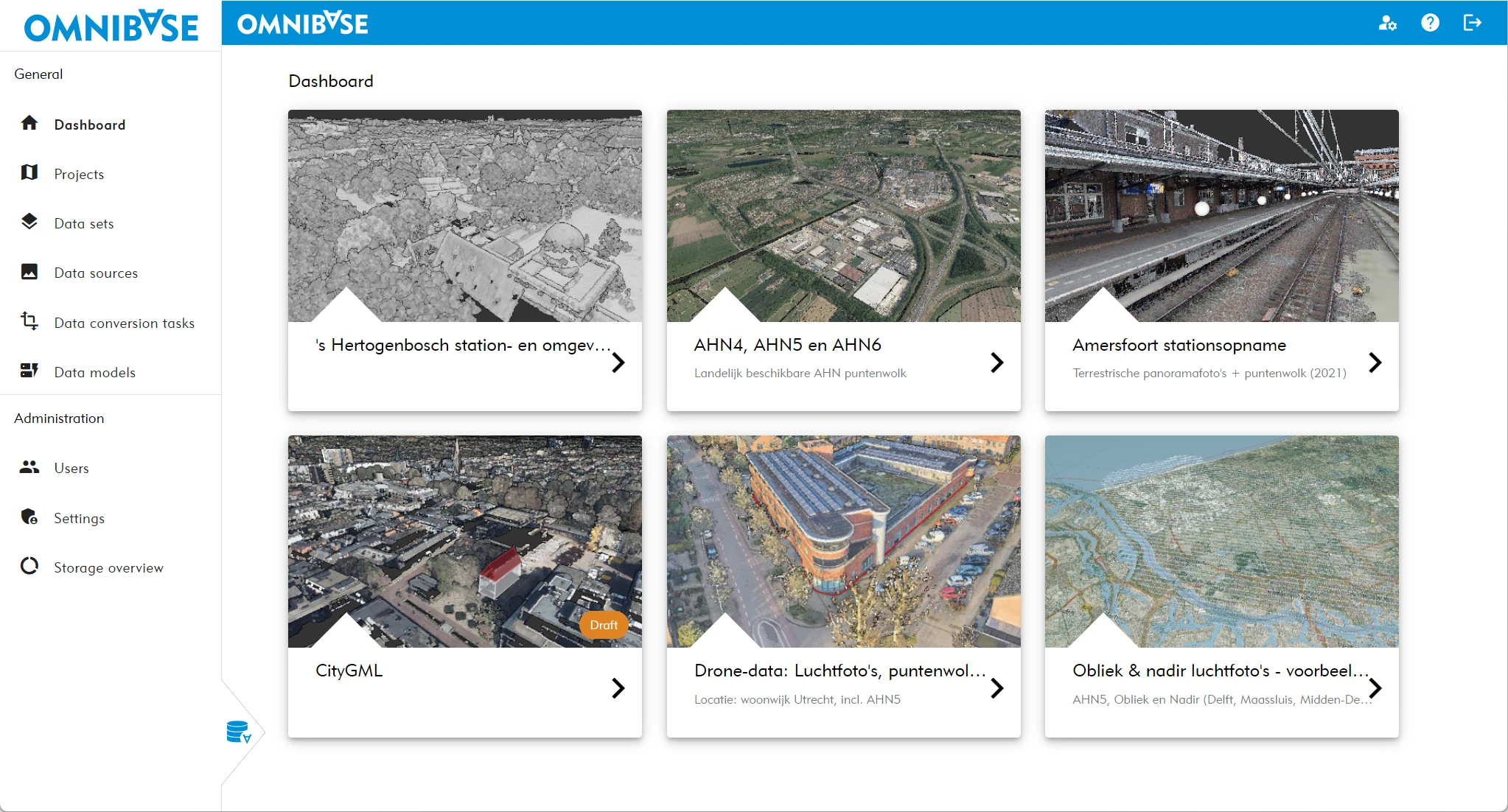Viewport: 1508px width, 812px height.
Task: Click the Dashboard home icon
Action: point(29,123)
